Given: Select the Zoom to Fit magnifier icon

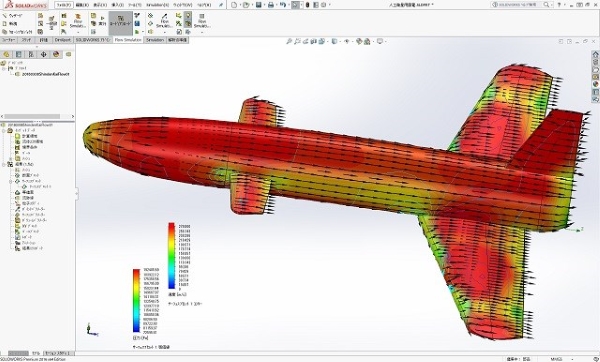Looking at the screenshot, I should click(289, 41).
